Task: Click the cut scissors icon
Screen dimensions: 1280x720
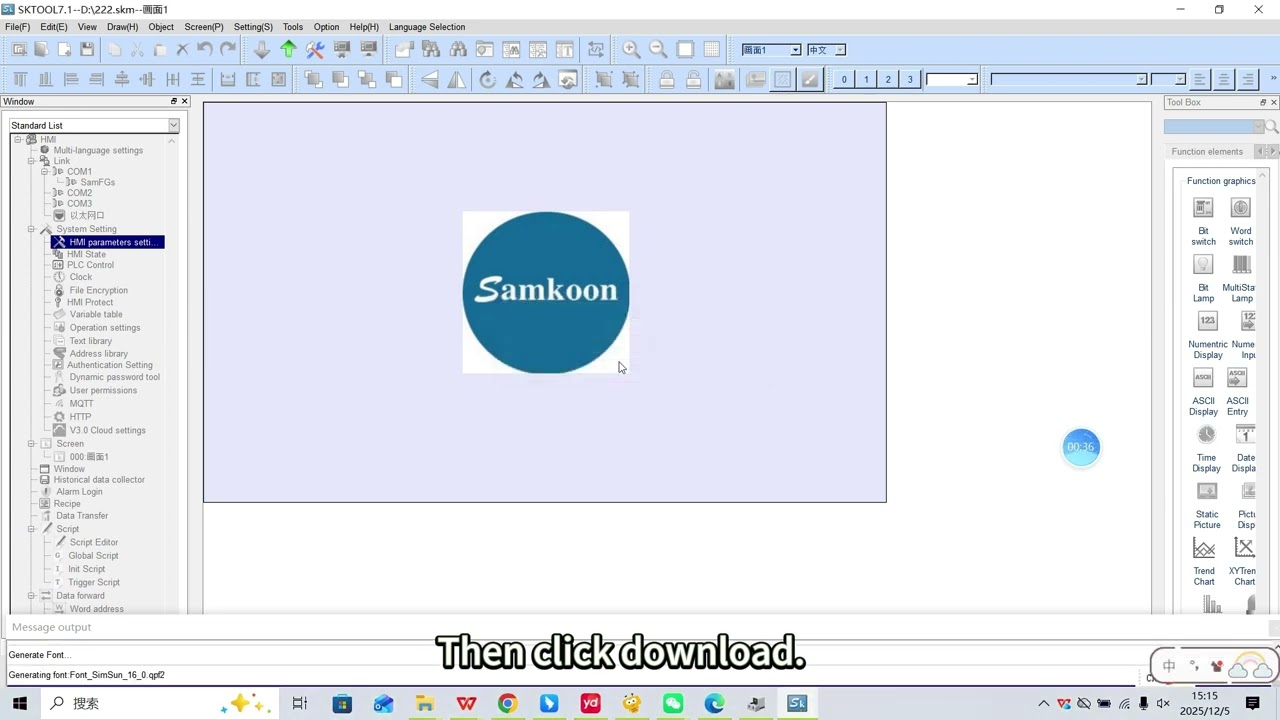Action: (x=137, y=49)
